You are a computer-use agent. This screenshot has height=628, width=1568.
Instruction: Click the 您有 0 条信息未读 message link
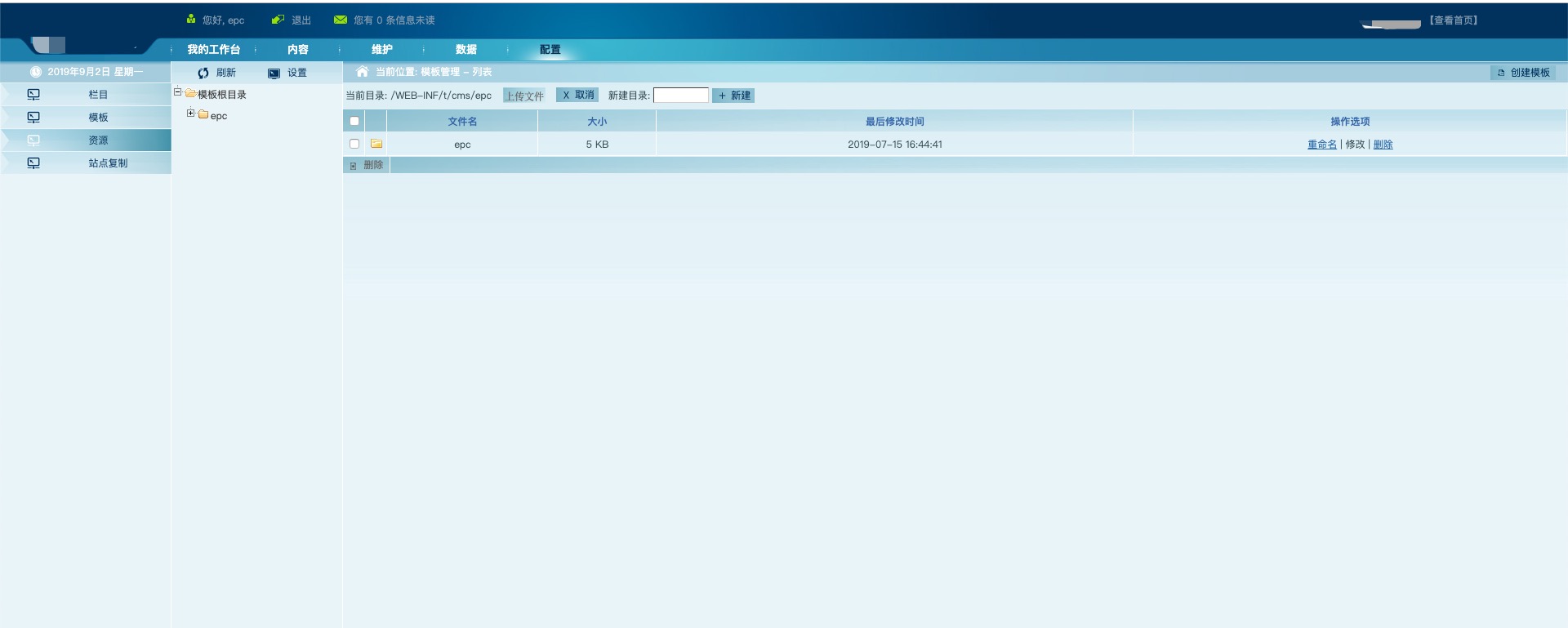pos(394,20)
